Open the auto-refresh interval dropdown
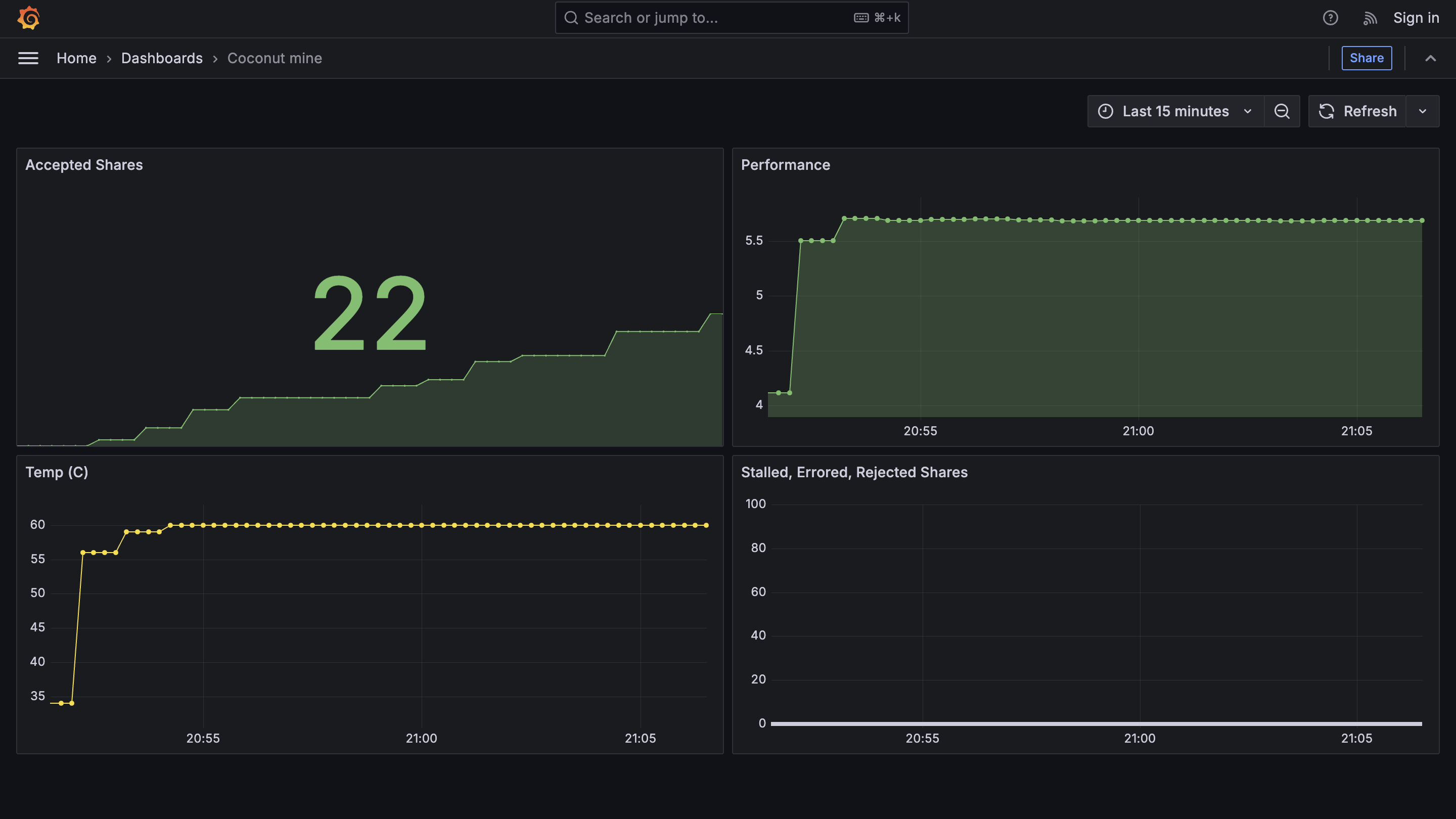This screenshot has width=1456, height=819. (1423, 111)
